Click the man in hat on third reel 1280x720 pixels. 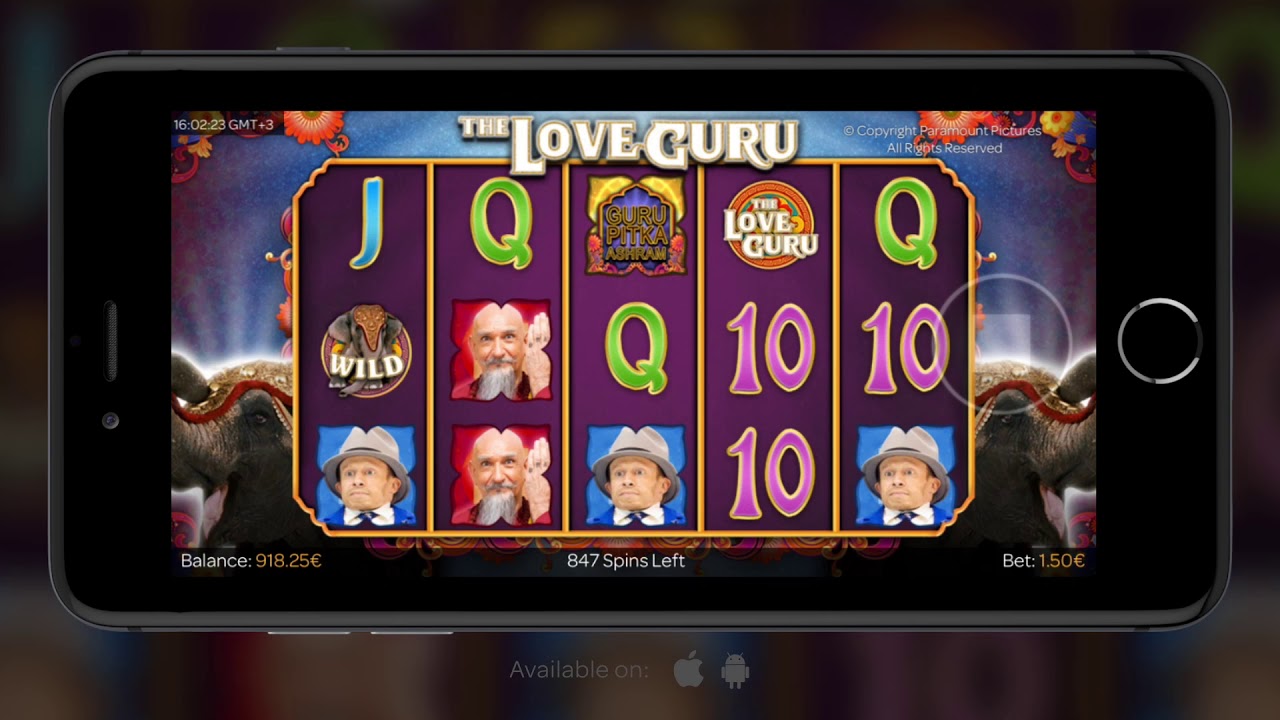[x=636, y=474]
